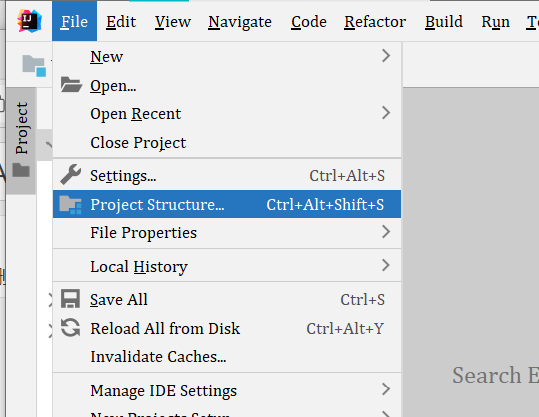Open the Code menu
The image size is (539, 417).
pos(309,22)
